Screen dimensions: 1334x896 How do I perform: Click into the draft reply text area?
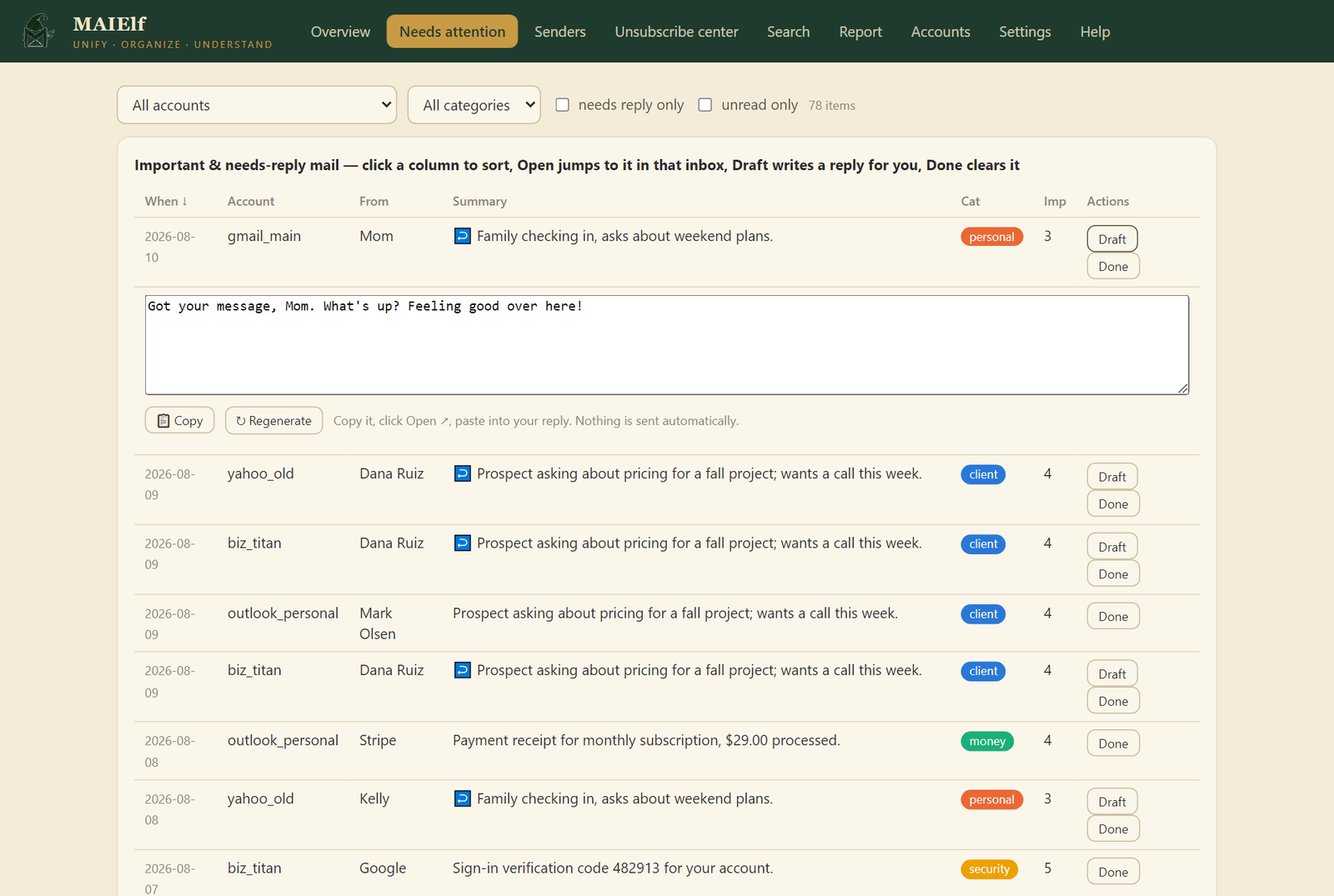[667, 345]
